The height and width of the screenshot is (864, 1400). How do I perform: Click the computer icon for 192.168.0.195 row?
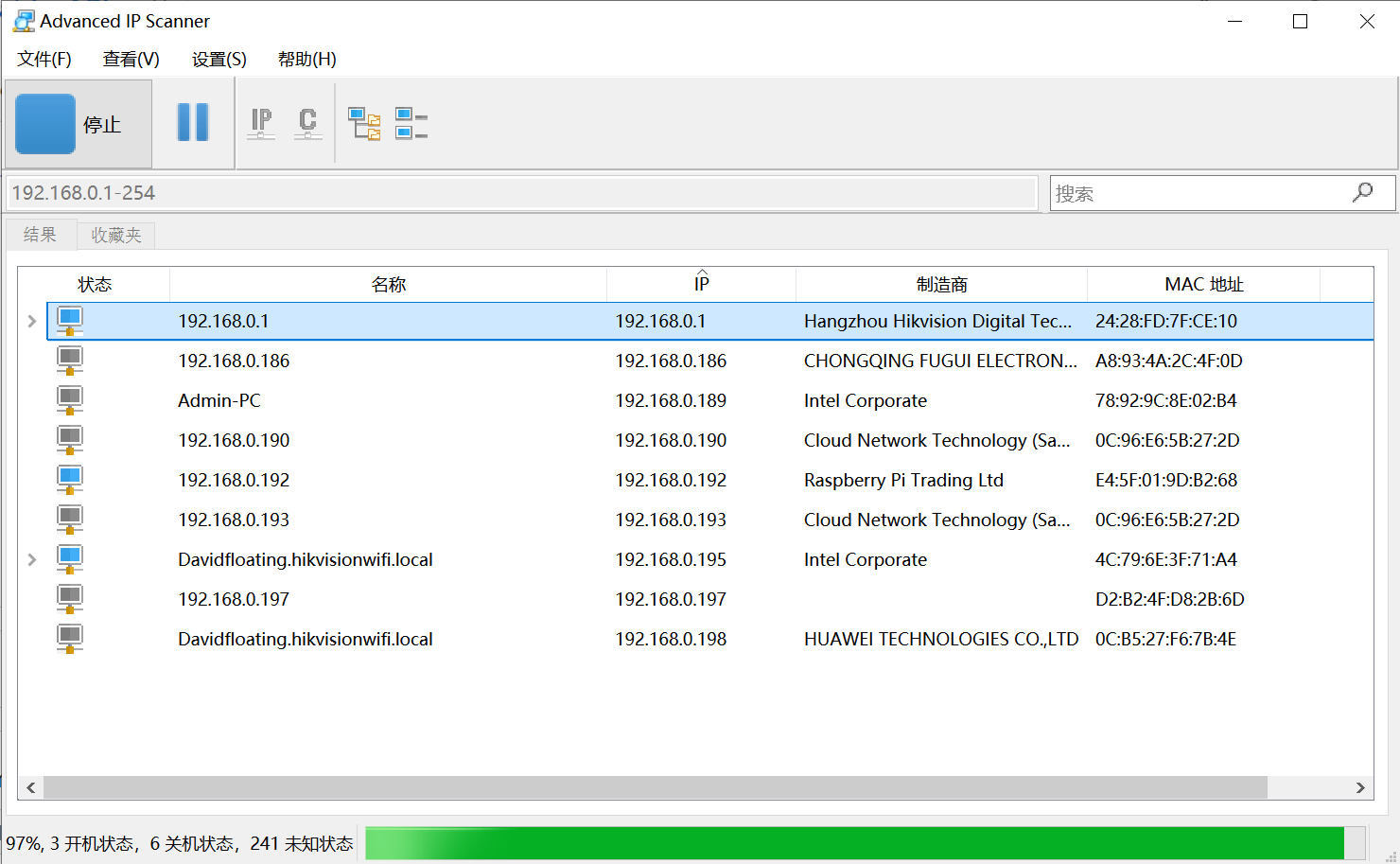click(70, 559)
